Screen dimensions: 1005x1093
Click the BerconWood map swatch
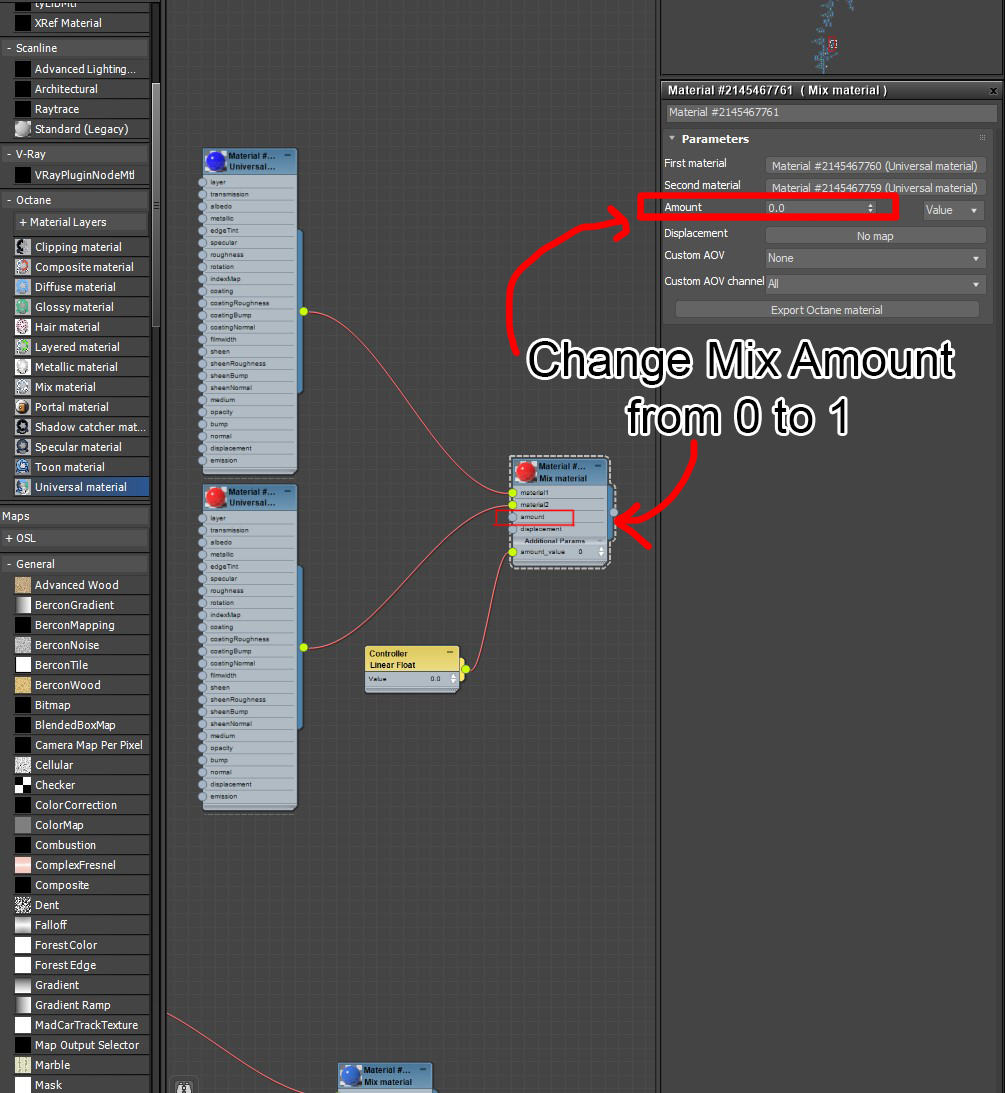click(23, 685)
